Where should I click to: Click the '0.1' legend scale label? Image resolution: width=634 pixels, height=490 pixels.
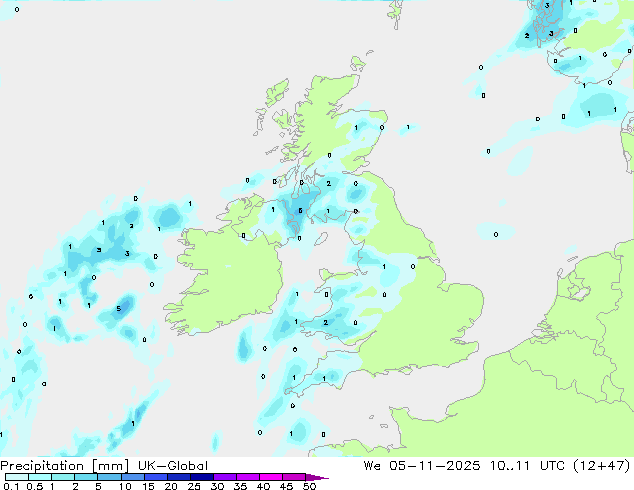click(x=11, y=486)
